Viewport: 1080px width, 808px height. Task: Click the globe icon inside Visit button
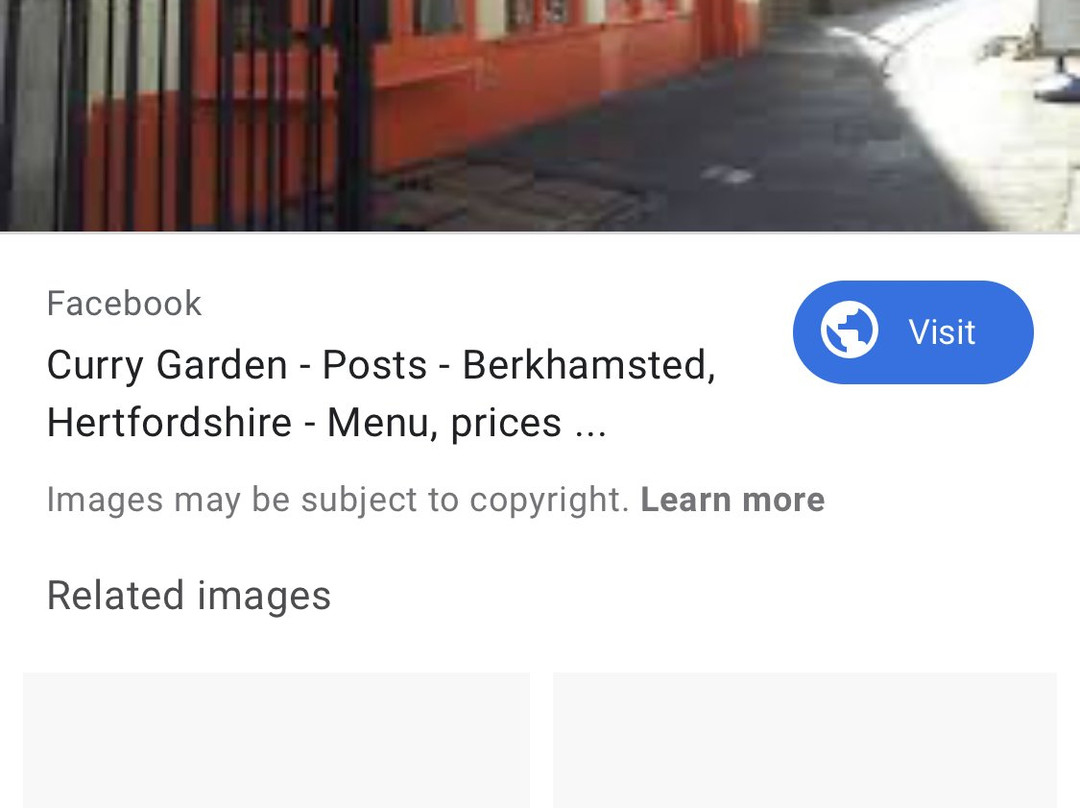[x=849, y=330]
